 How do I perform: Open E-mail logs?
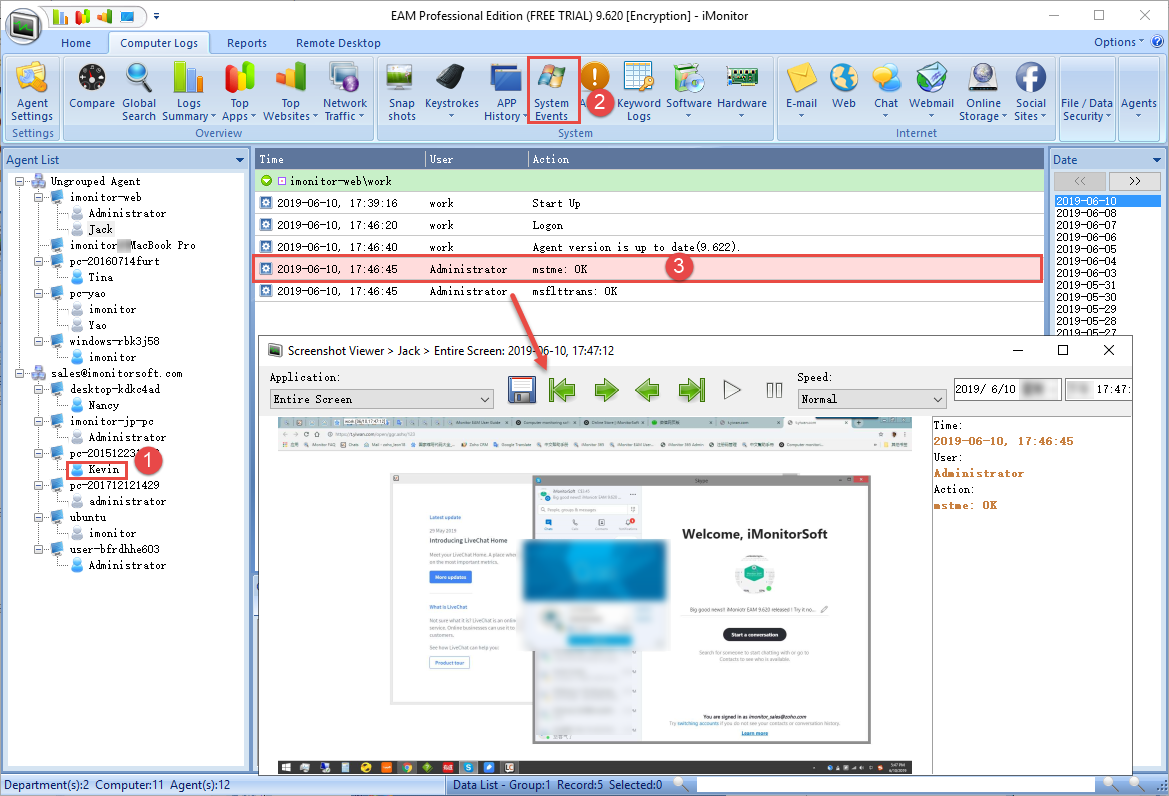[x=801, y=91]
